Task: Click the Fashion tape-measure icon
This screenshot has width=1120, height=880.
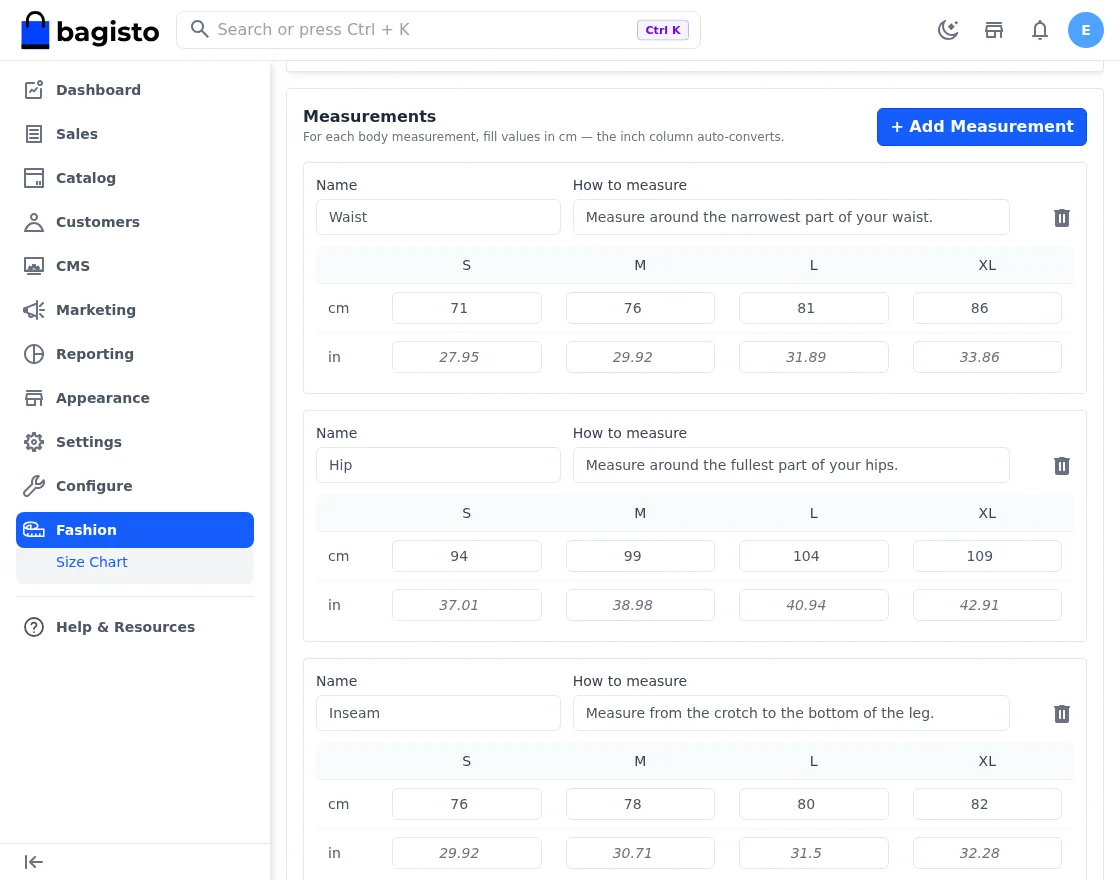Action: click(34, 530)
